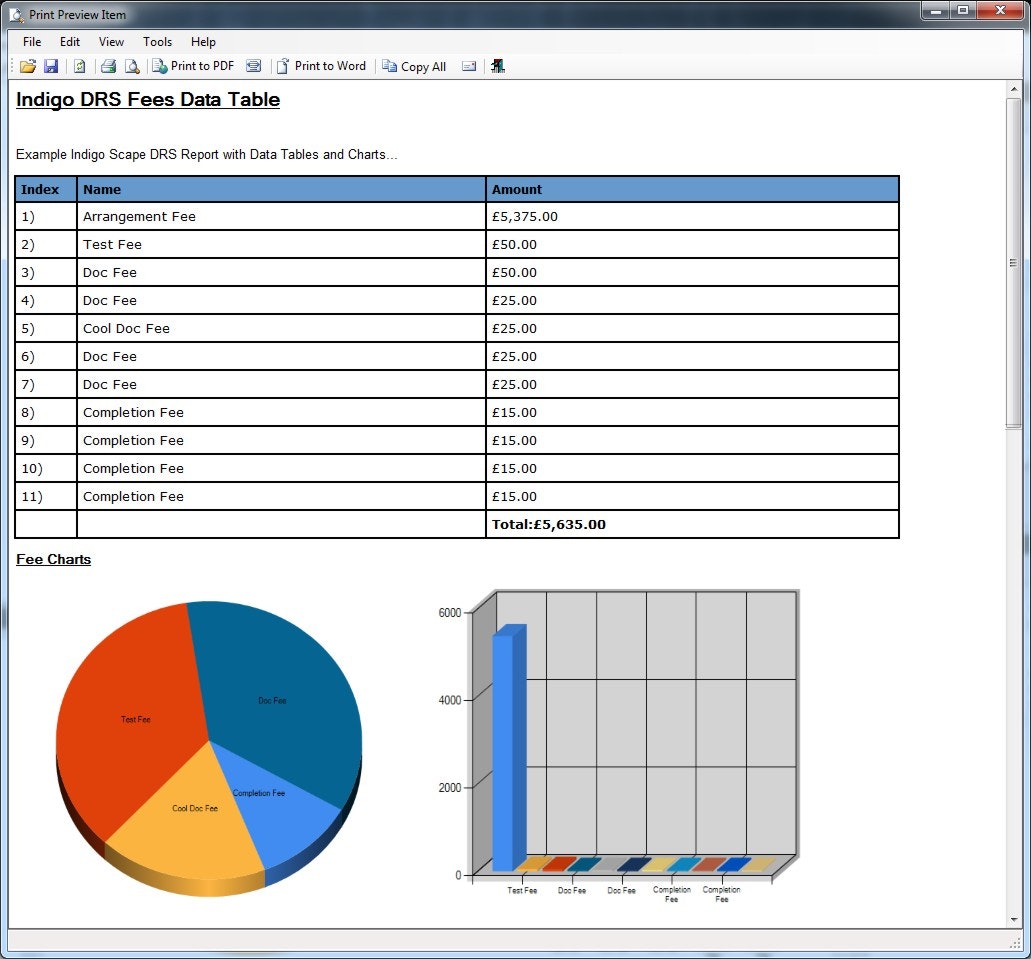
Task: Open the View menu
Action: pos(110,42)
